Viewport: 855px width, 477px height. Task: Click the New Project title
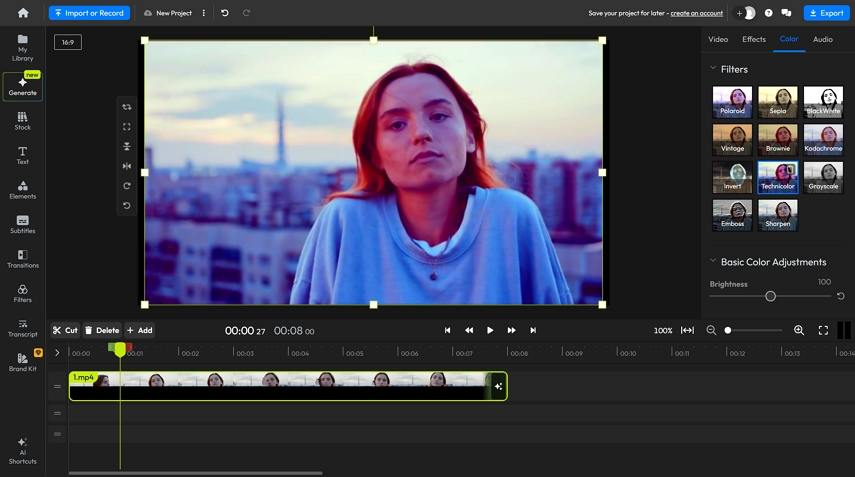(174, 13)
